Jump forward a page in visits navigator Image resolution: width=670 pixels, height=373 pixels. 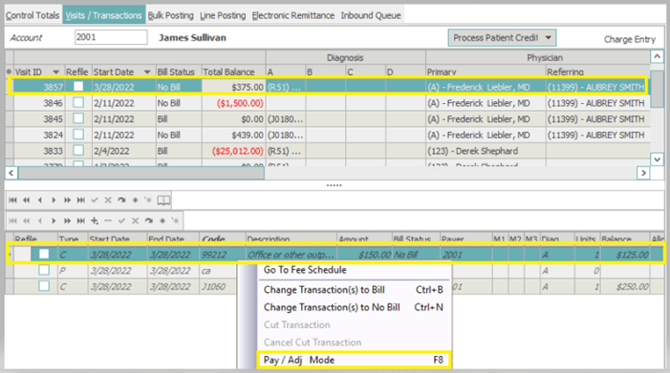(x=67, y=200)
